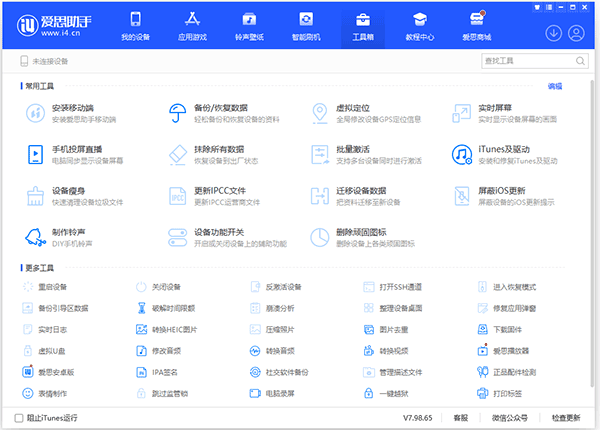Open IPA签名 tool
The width and height of the screenshot is (600, 430).
(157, 372)
